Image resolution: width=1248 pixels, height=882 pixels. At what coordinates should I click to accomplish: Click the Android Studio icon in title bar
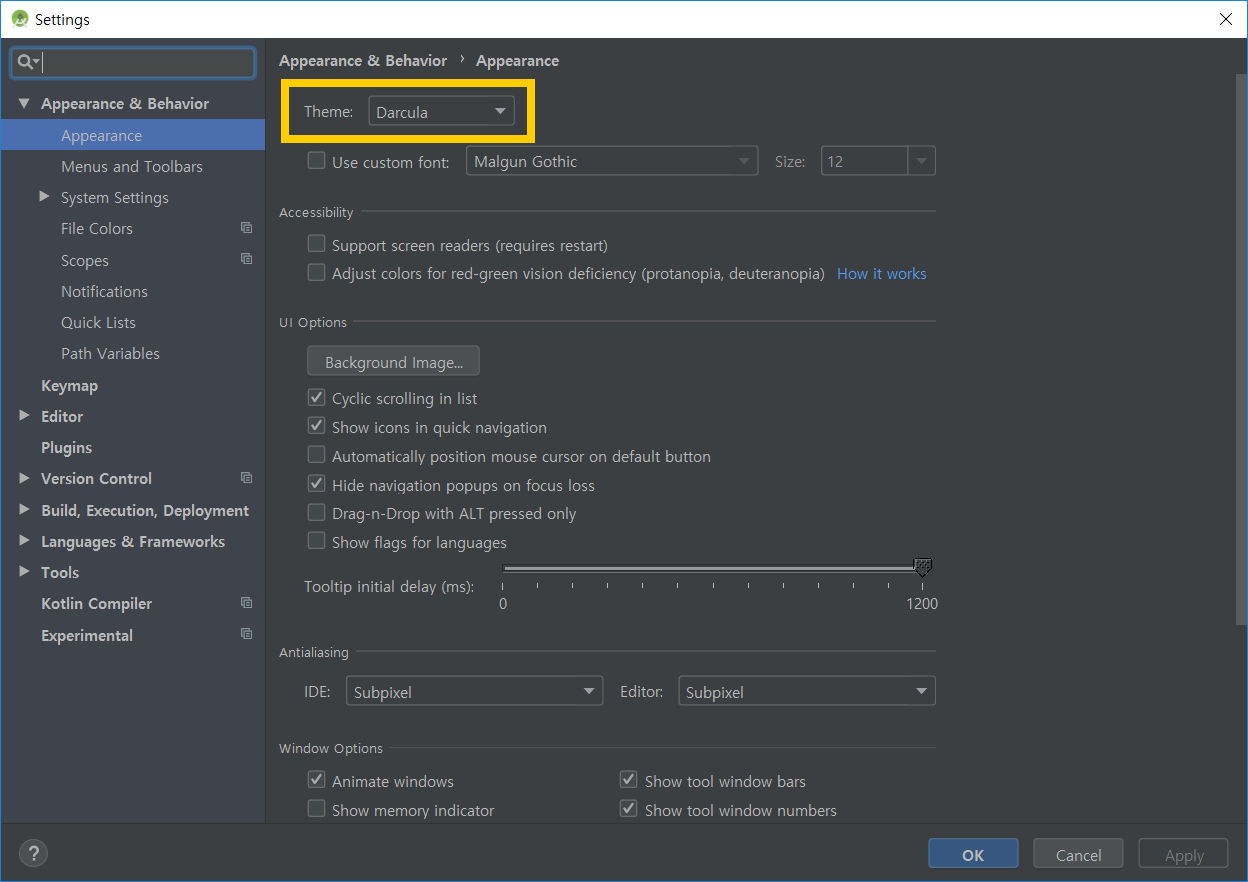(19, 18)
